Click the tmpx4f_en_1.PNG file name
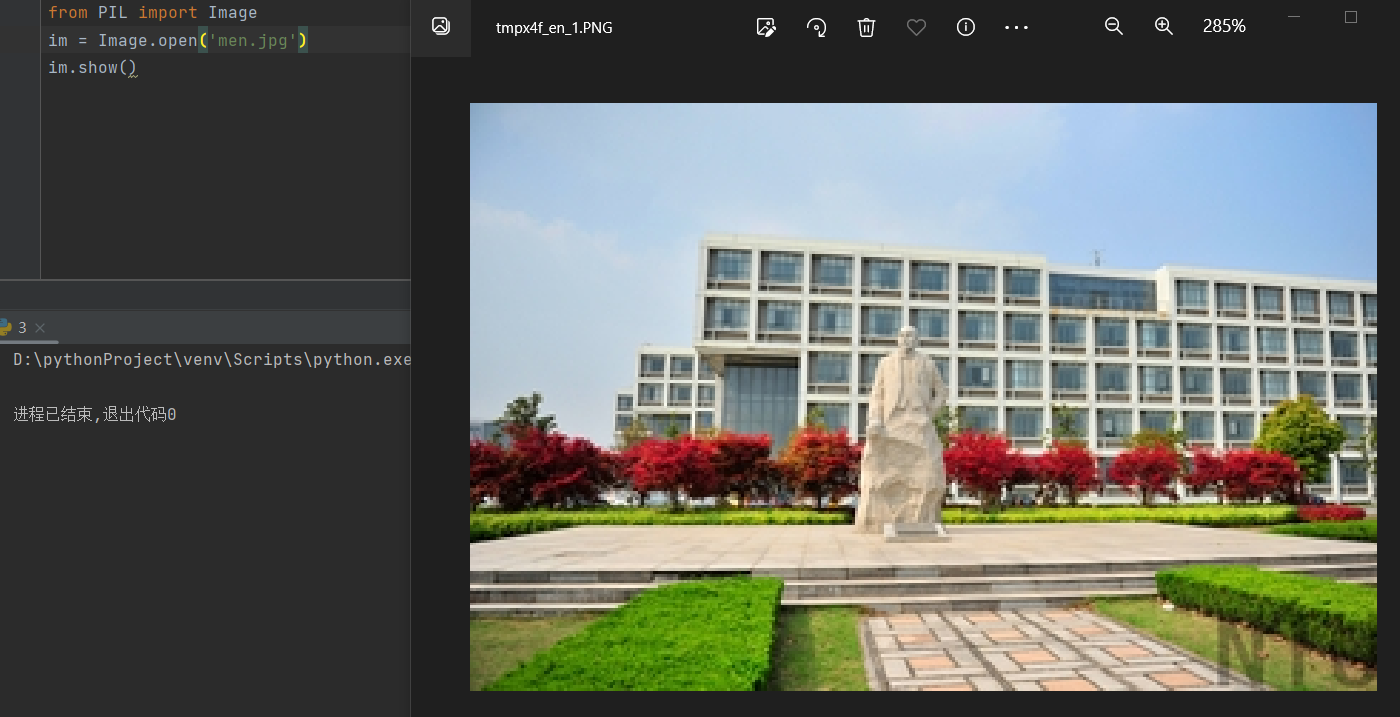This screenshot has height=717, width=1400. (554, 28)
